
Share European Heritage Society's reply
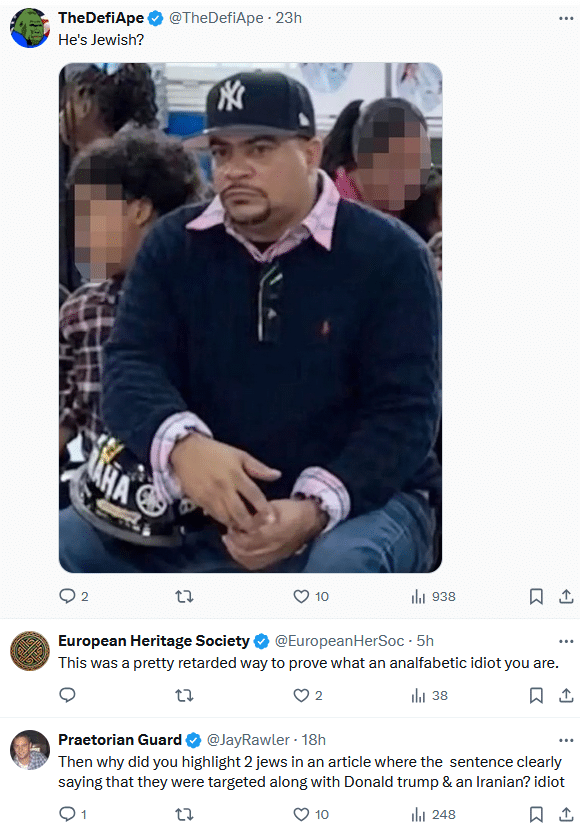click(x=566, y=696)
